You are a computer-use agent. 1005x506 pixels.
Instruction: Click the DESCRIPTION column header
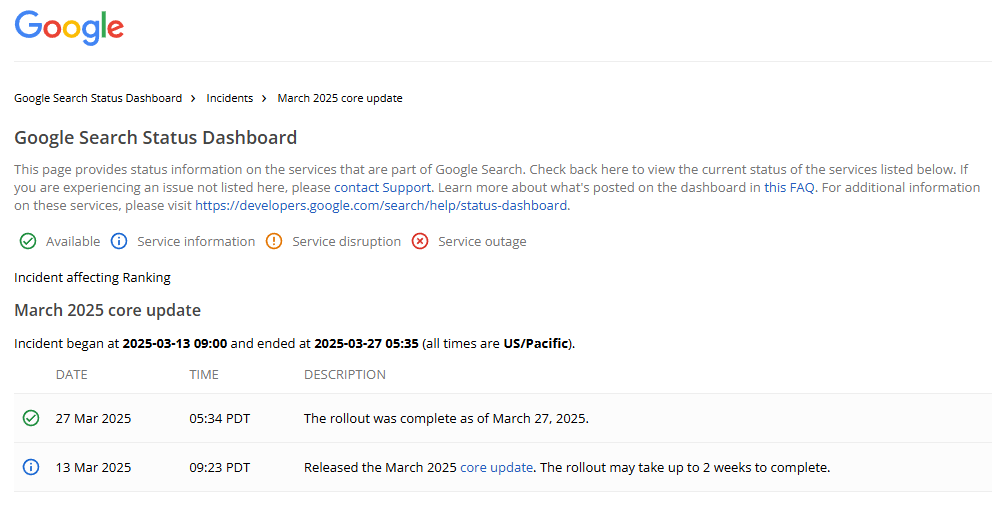pyautogui.click(x=345, y=375)
